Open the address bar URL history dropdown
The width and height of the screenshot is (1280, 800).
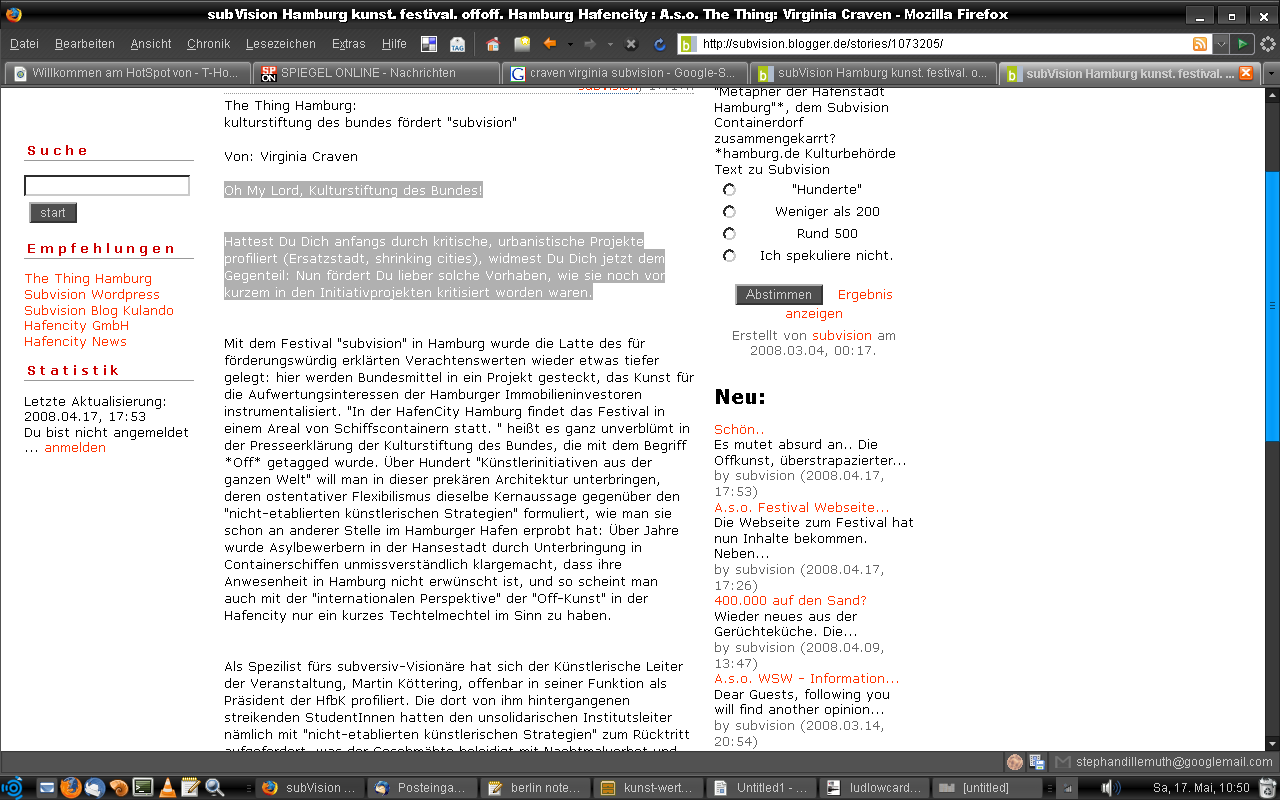click(1221, 44)
